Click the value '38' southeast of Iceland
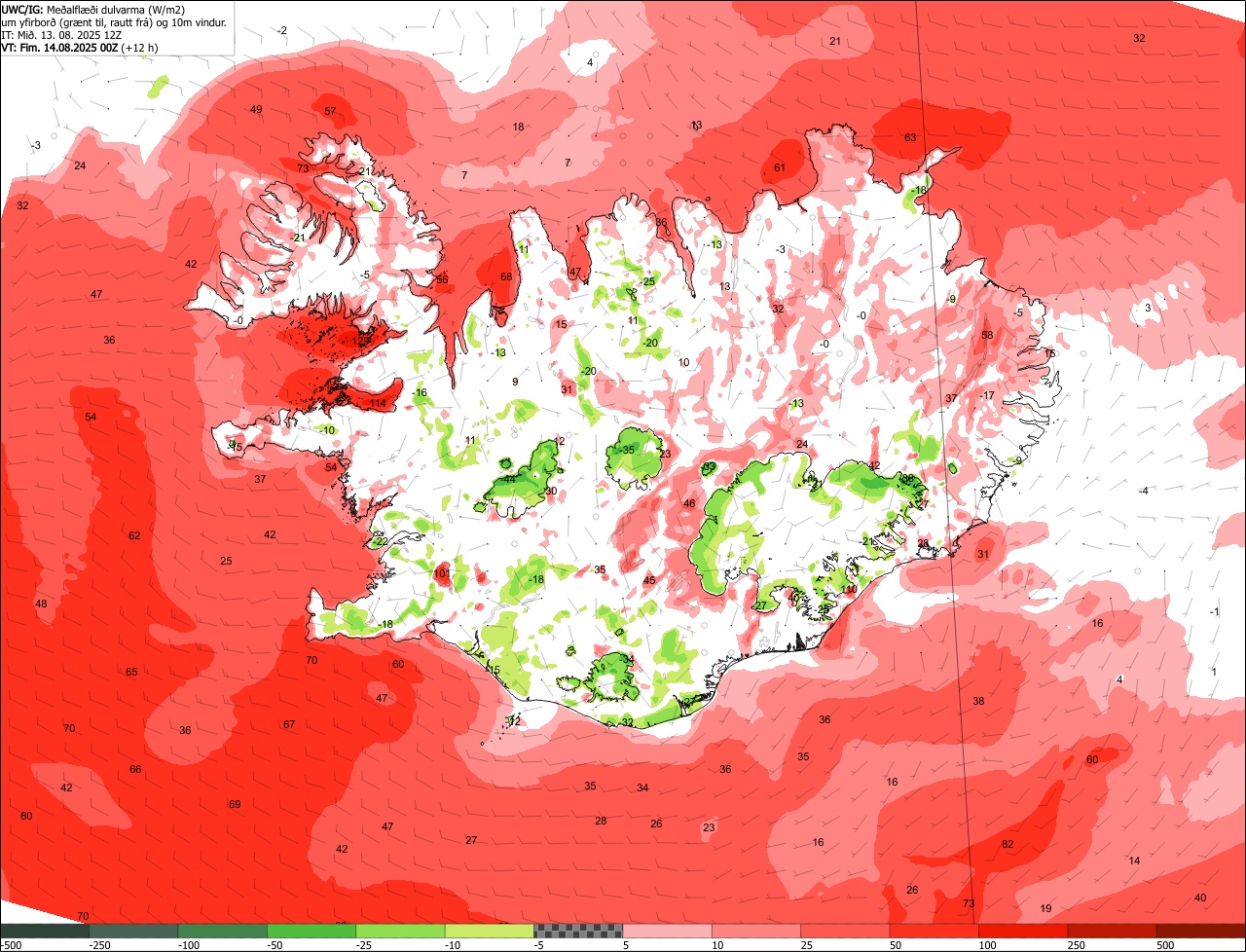The image size is (1246, 952). click(978, 701)
